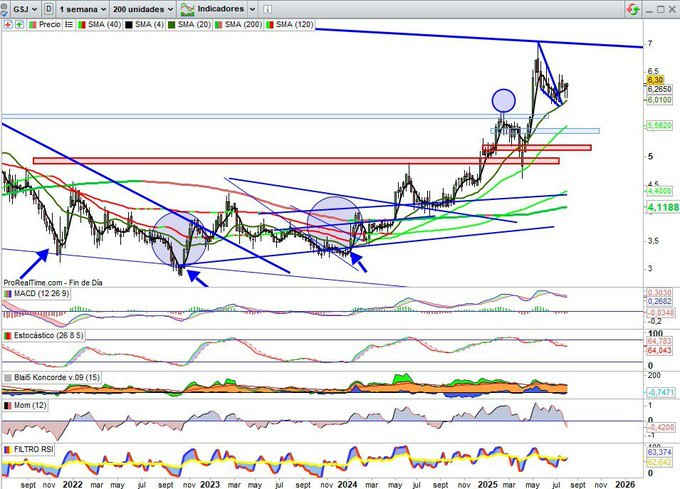Click the 6,0100 price label
Viewport: 680px width, 489px height.
660,100
